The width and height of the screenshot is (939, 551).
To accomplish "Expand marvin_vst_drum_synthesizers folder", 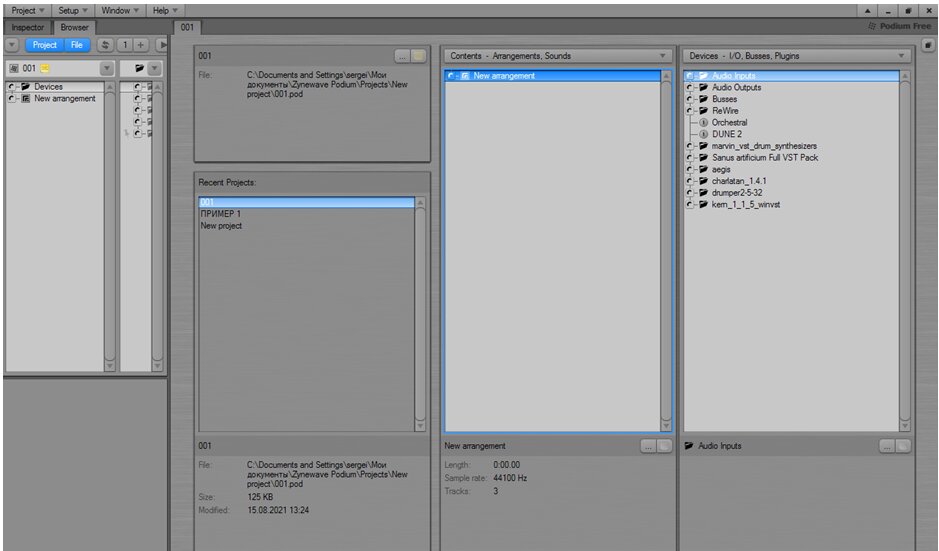I will pyautogui.click(x=689, y=146).
